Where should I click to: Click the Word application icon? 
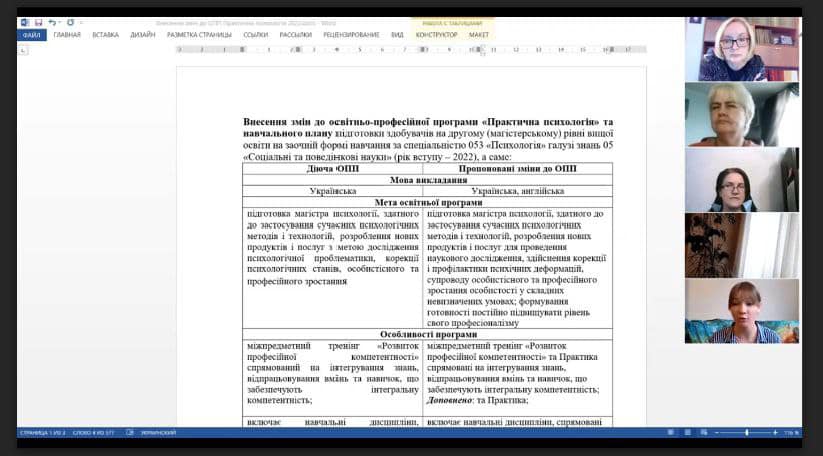coord(25,21)
